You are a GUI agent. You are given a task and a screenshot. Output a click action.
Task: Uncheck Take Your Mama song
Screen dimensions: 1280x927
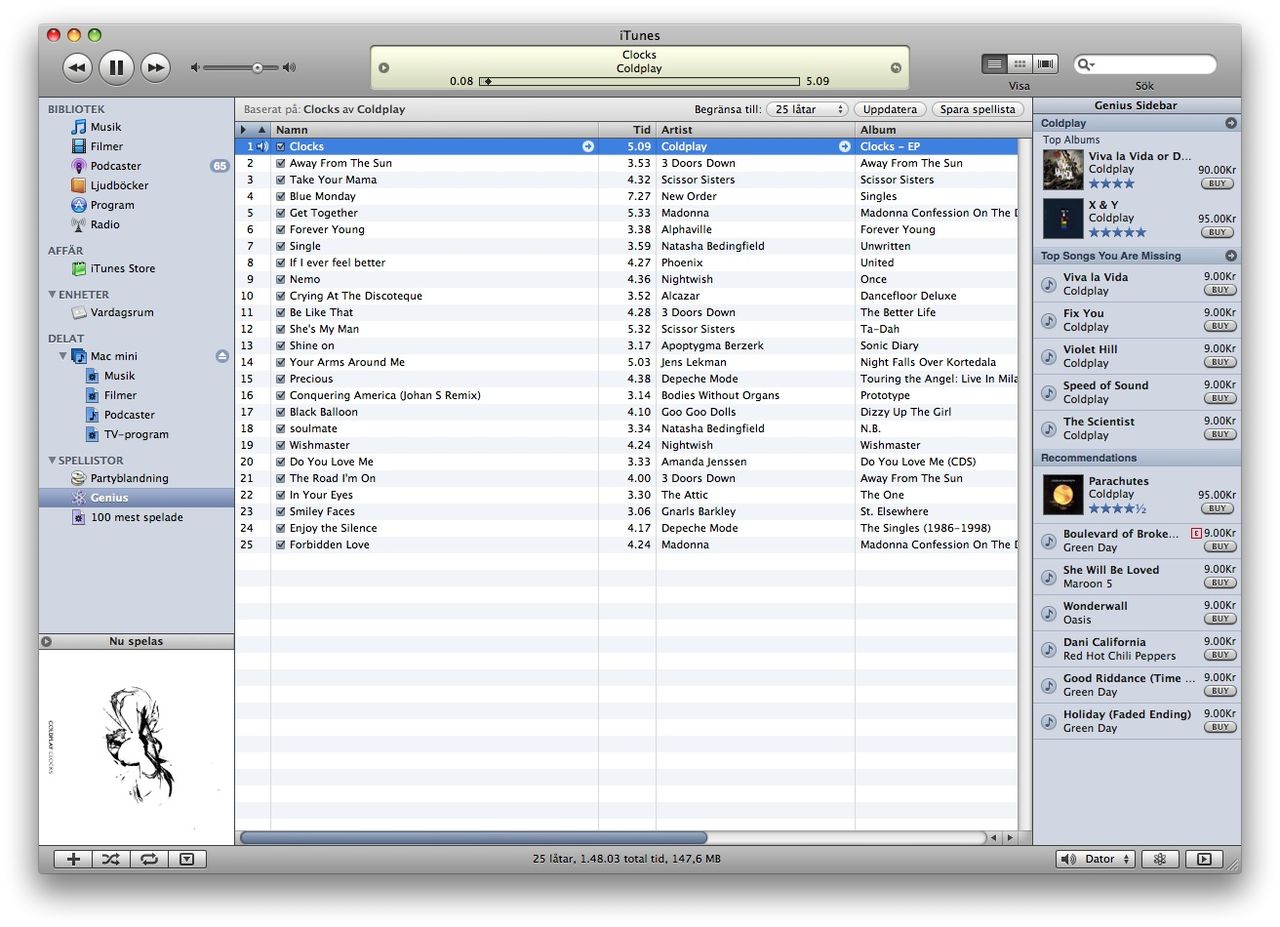tap(281, 180)
